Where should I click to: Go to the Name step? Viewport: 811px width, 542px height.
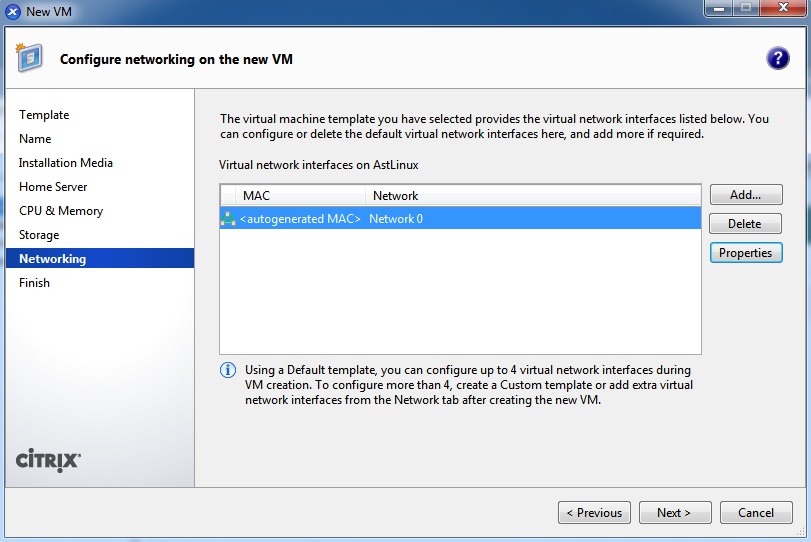pyautogui.click(x=35, y=139)
